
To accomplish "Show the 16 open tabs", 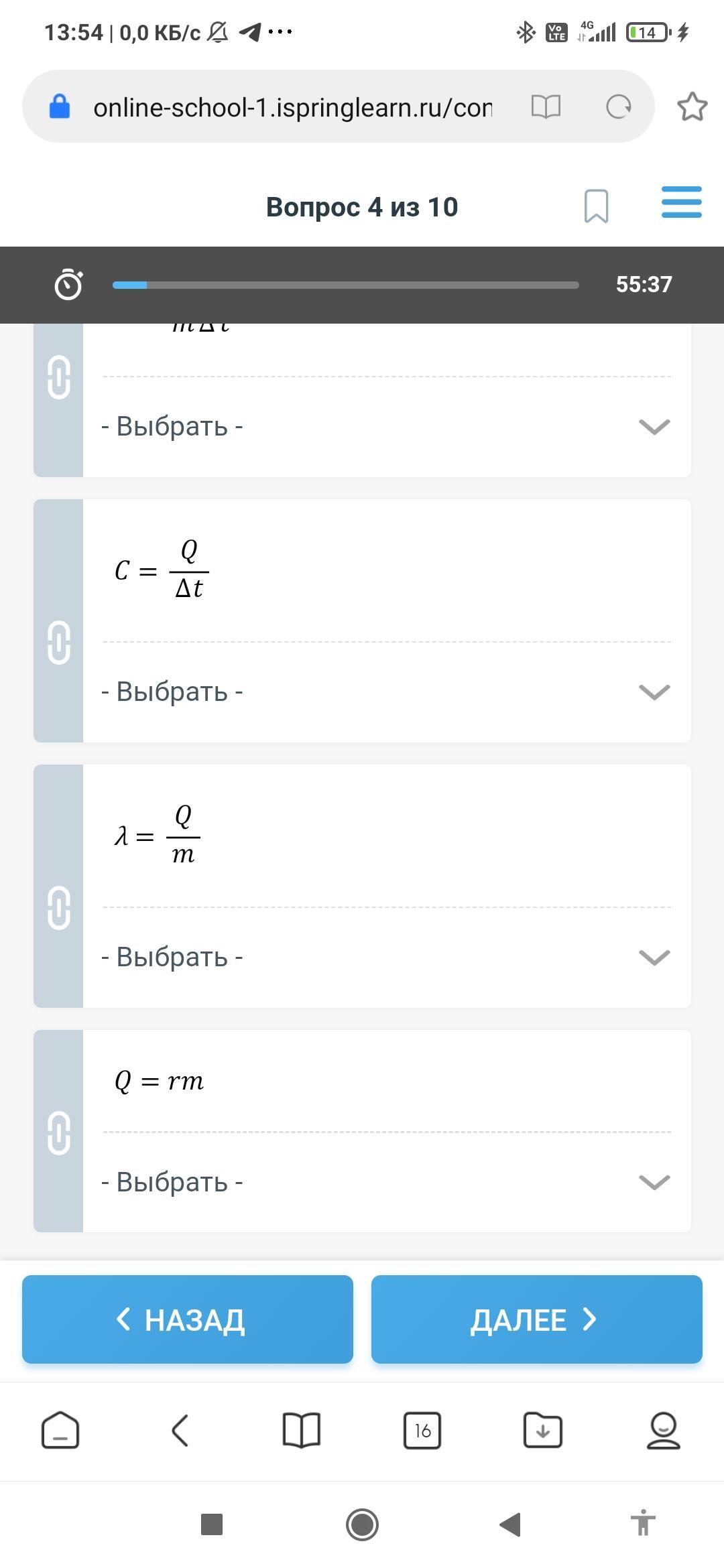I will [x=422, y=1431].
